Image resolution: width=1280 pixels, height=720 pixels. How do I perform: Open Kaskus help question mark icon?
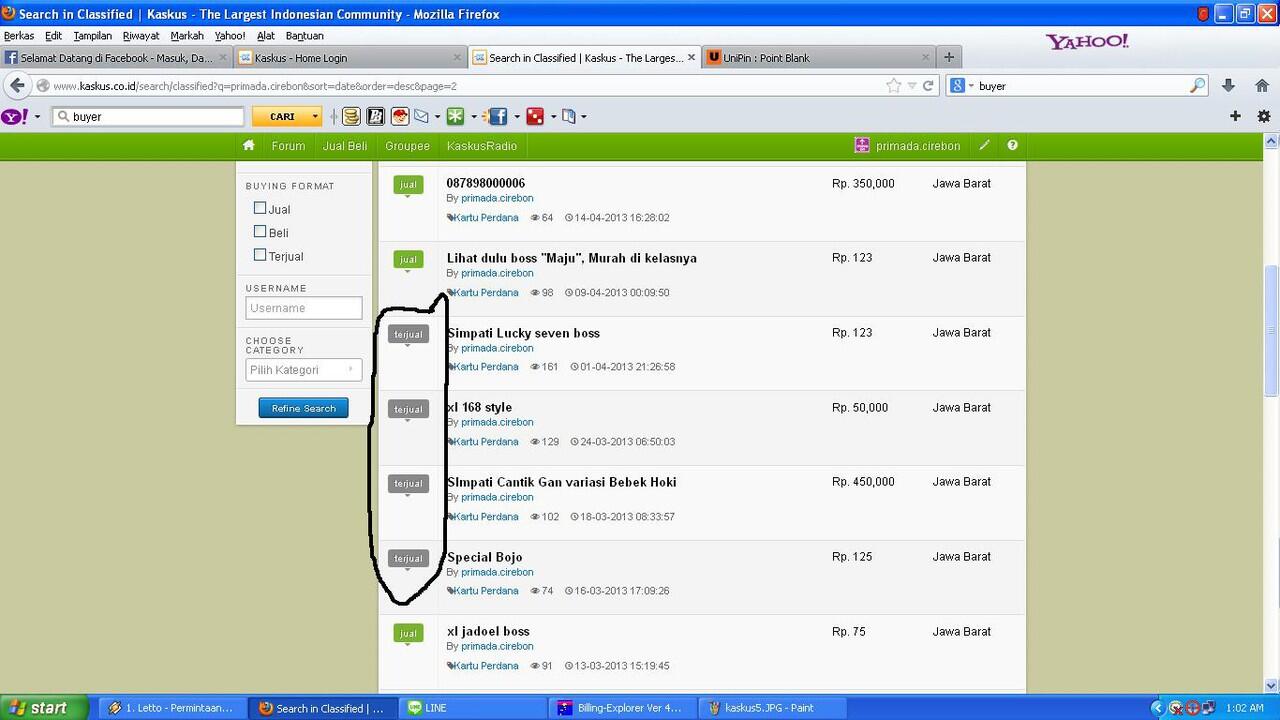click(1012, 146)
